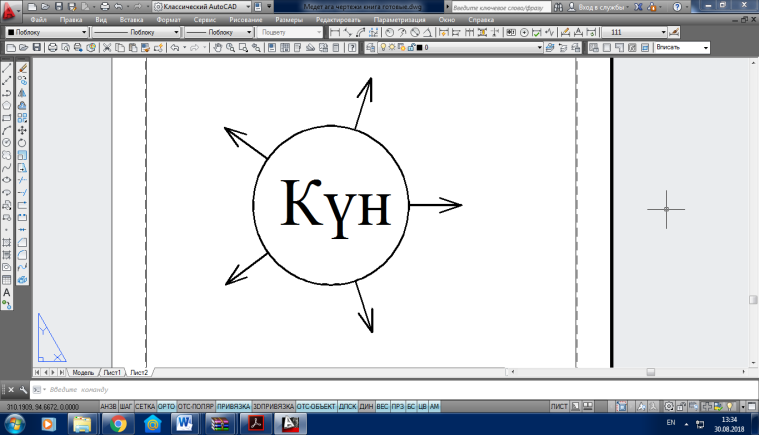
Task: Click the ЛИСТ paper space button
Action: click(x=559, y=406)
